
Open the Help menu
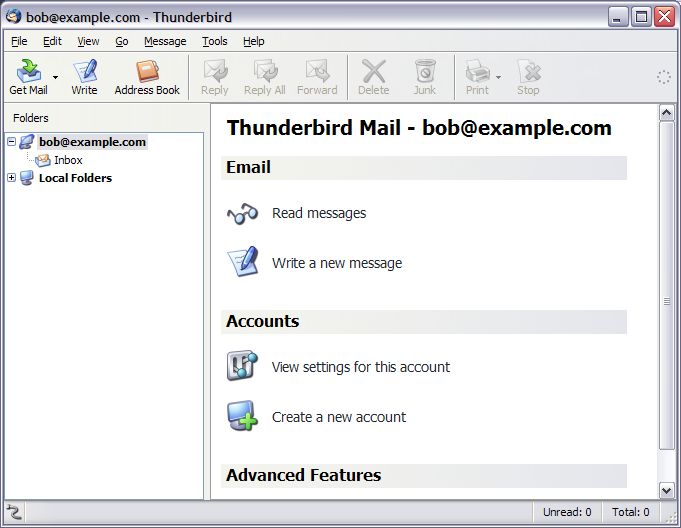(254, 41)
